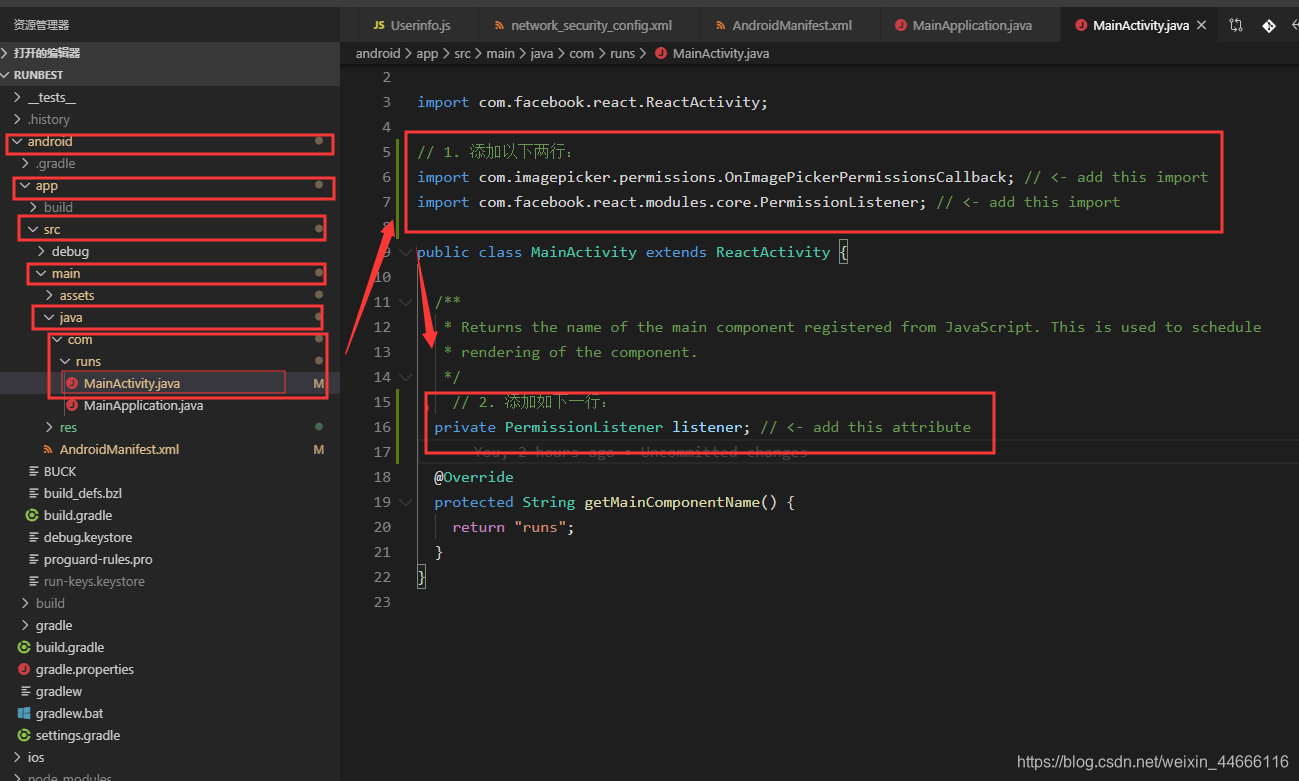
Task: Expand the res folder
Action: [170, 427]
